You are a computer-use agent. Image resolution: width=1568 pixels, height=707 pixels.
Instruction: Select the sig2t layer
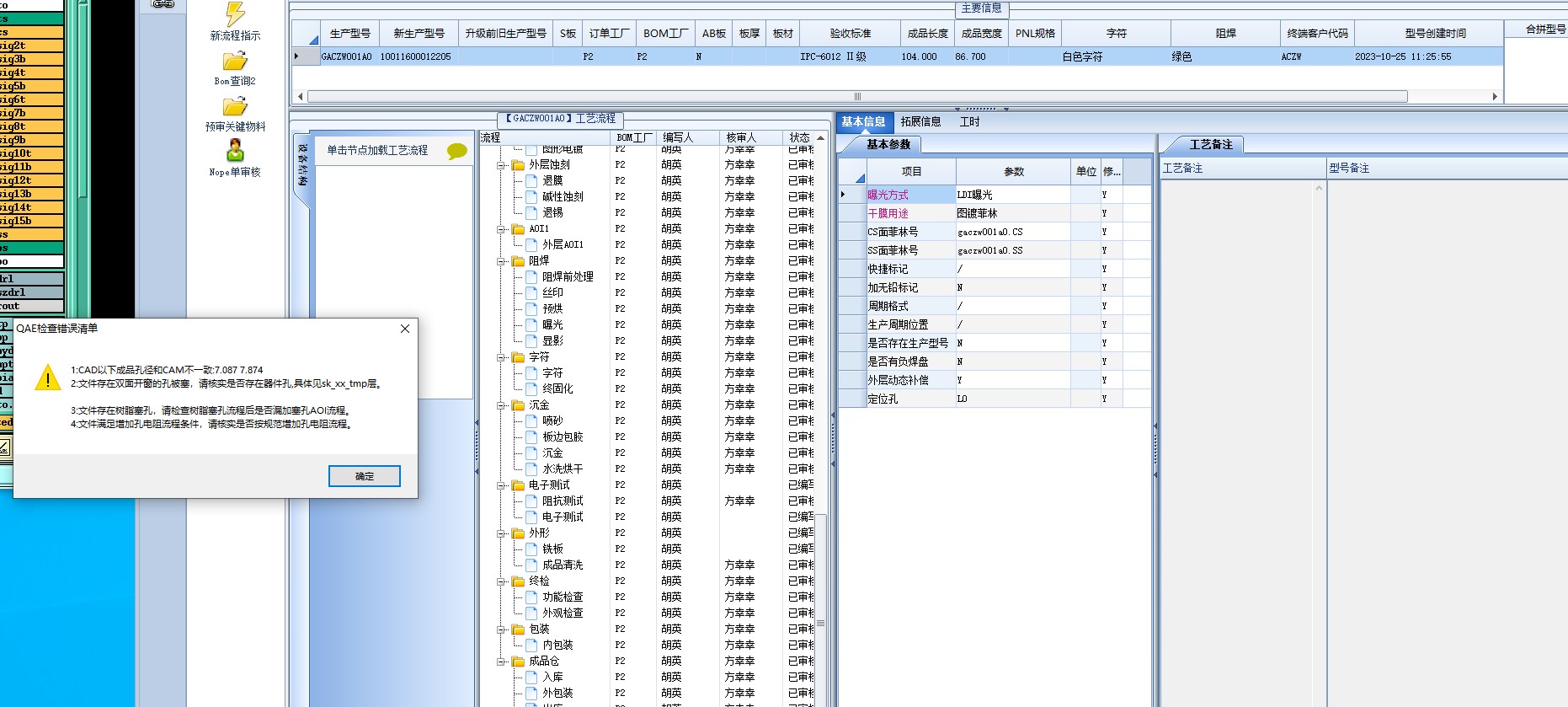[31, 46]
